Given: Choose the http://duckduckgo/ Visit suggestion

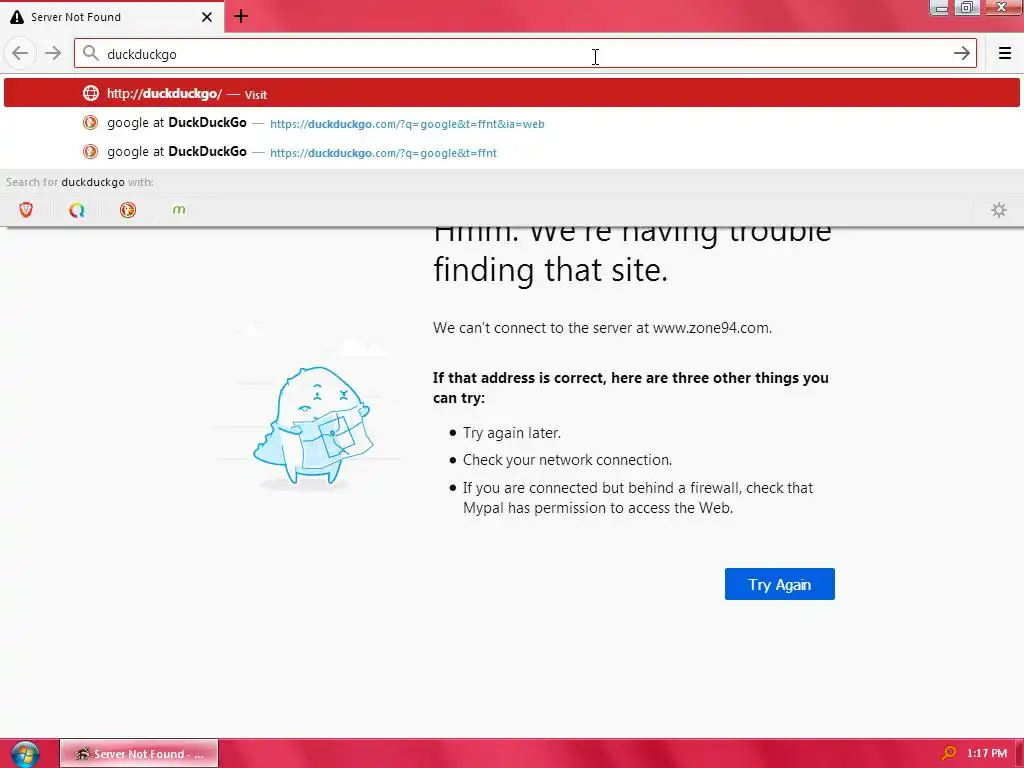Looking at the screenshot, I should [x=512, y=93].
